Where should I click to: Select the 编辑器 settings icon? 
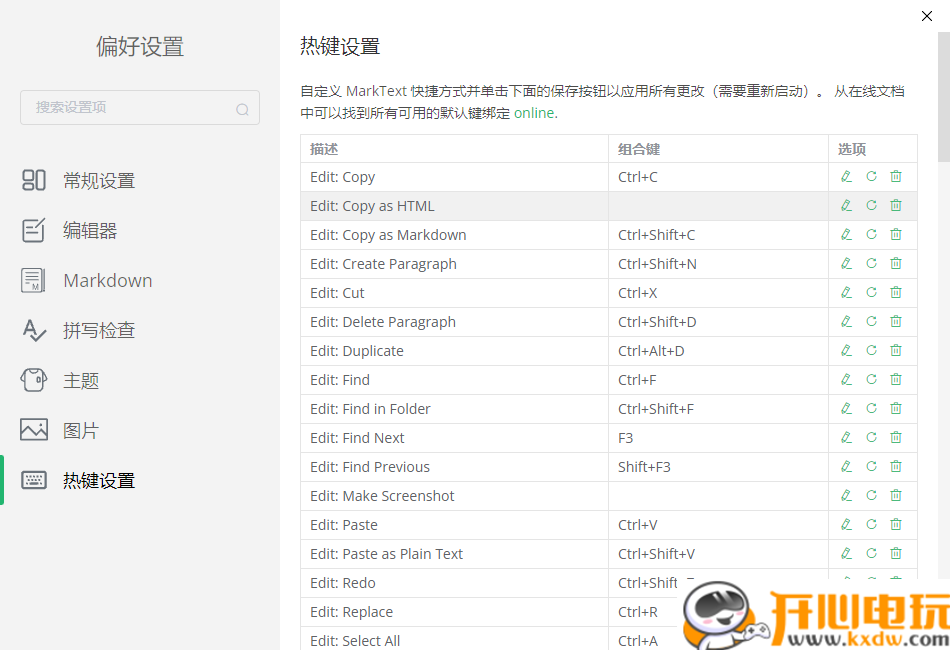[34, 230]
